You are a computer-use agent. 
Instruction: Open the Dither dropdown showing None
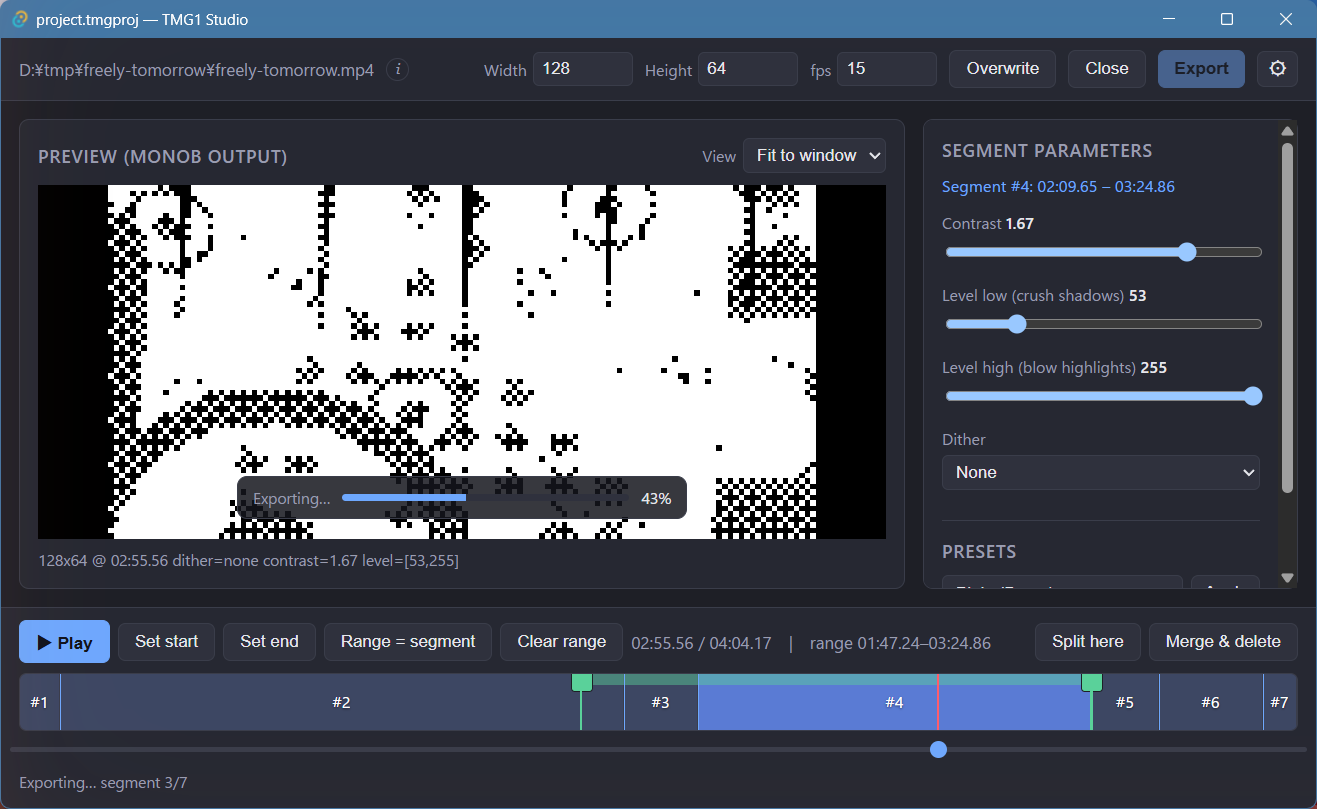[1101, 472]
